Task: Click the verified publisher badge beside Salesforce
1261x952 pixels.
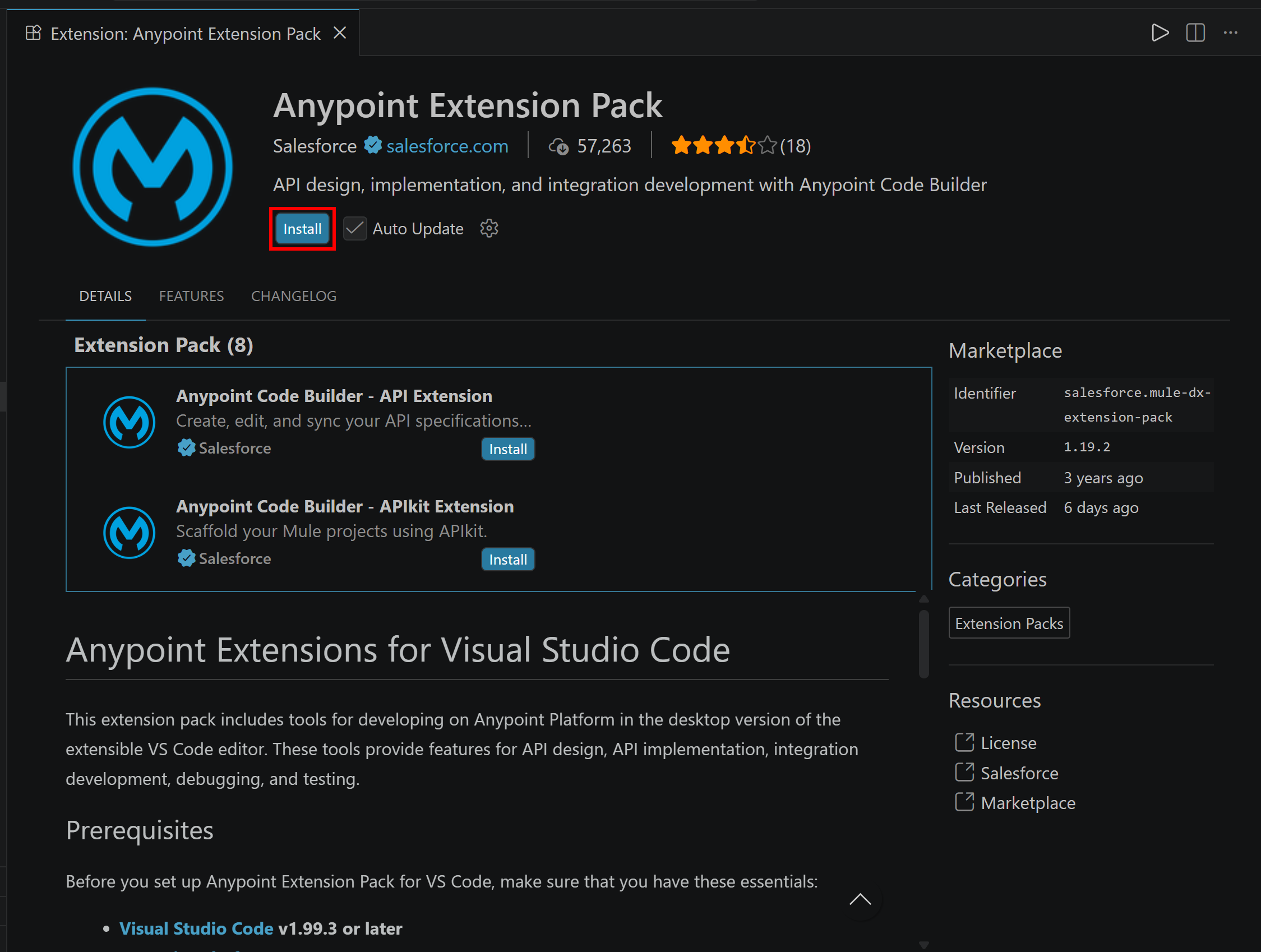Action: (x=373, y=145)
